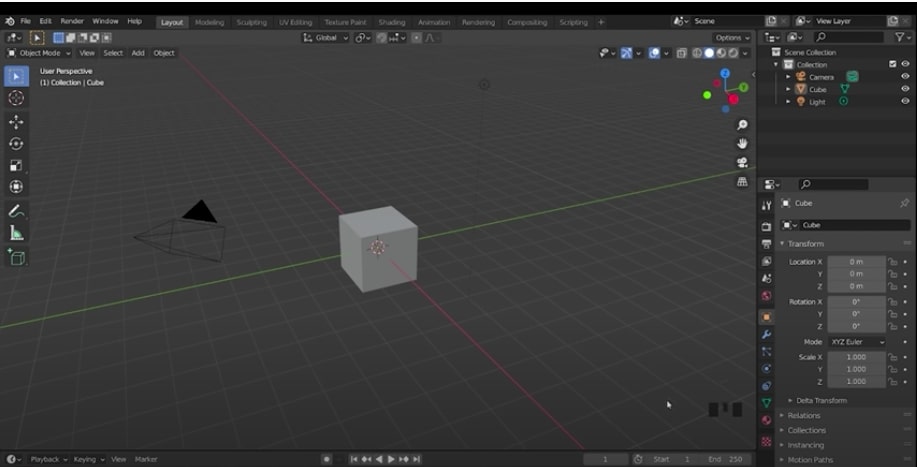
Task: Toggle the snapping magnet
Action: (382, 37)
